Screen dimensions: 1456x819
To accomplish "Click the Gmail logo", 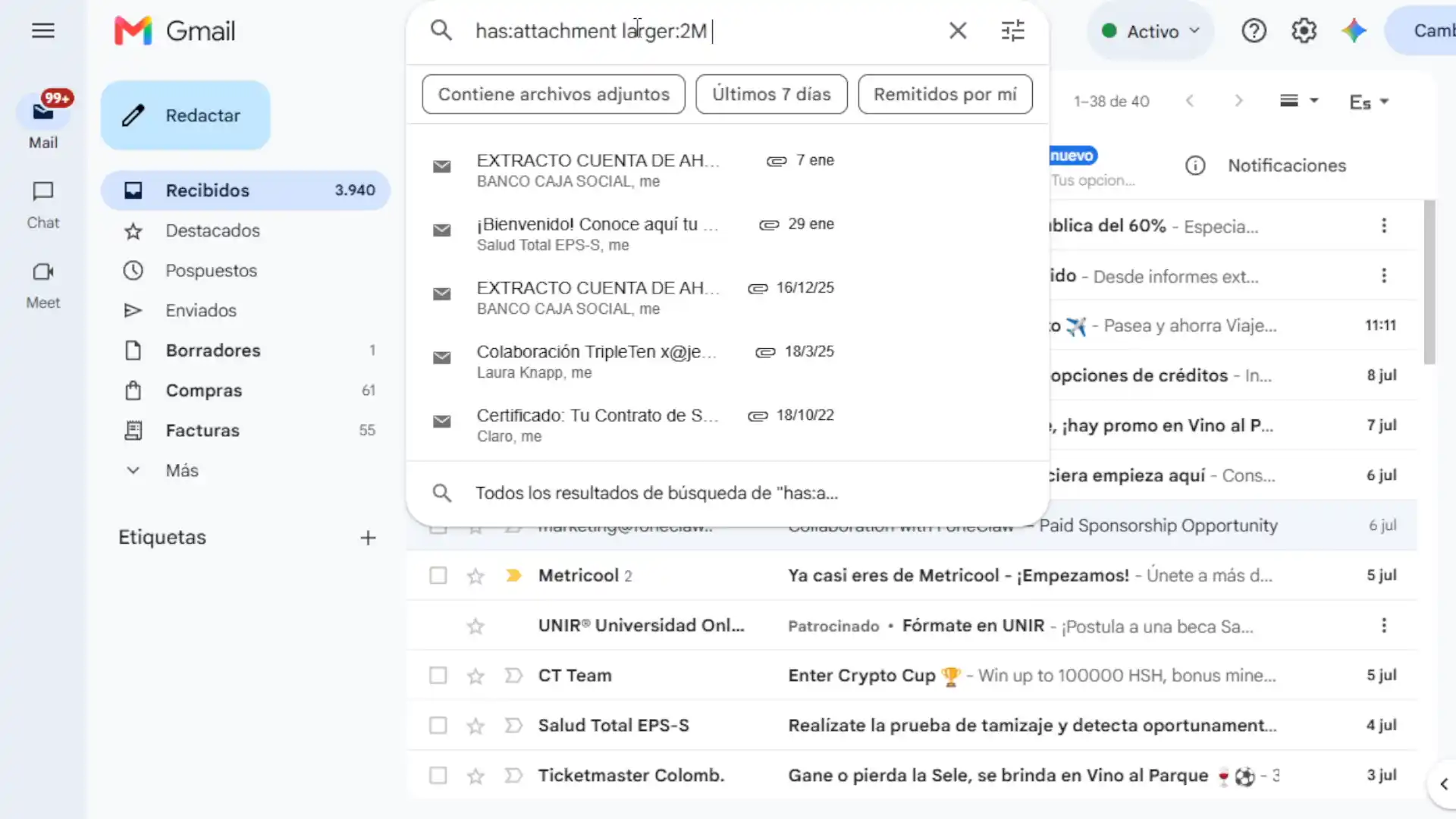I will pos(175,30).
